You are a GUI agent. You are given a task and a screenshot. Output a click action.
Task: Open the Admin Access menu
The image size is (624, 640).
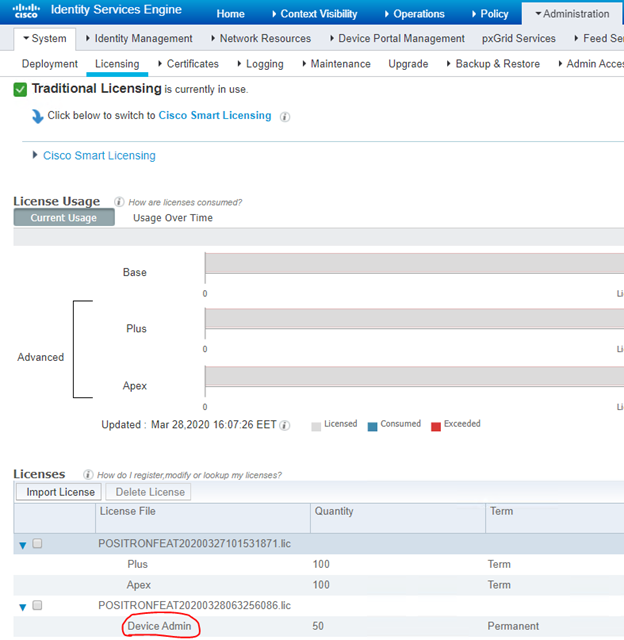591,64
